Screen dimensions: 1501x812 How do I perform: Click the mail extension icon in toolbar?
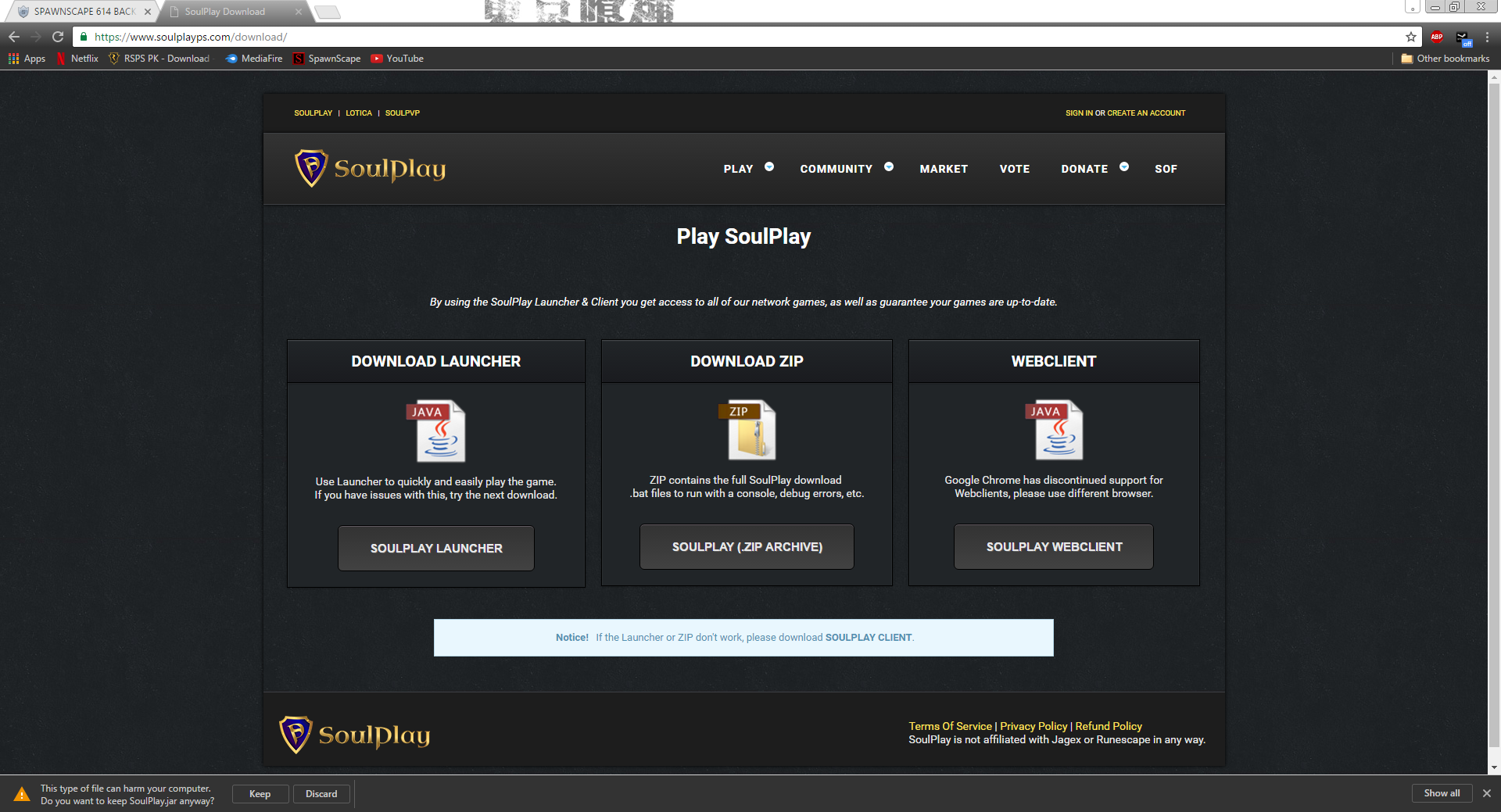tap(1463, 37)
